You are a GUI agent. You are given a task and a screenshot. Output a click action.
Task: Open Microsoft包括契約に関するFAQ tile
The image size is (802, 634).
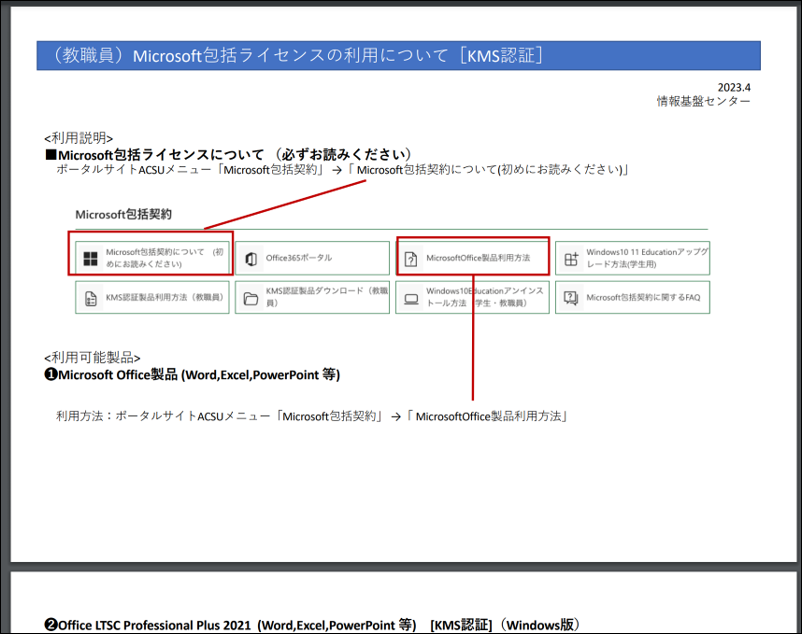pos(633,297)
